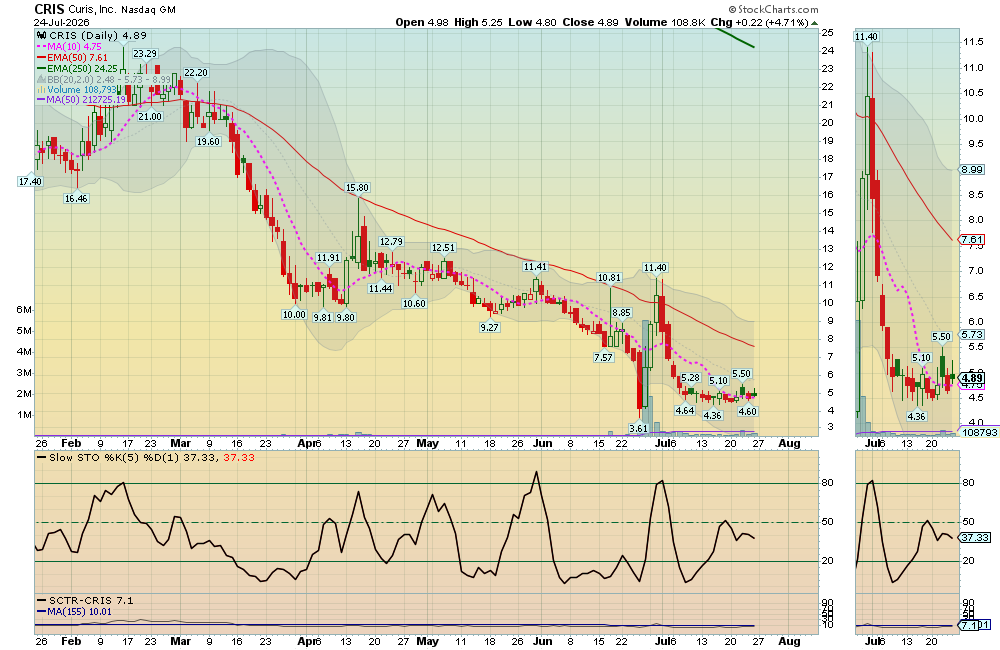The image size is (1000, 650).
Task: Click the Open 4.98 value
Action: click(x=422, y=22)
